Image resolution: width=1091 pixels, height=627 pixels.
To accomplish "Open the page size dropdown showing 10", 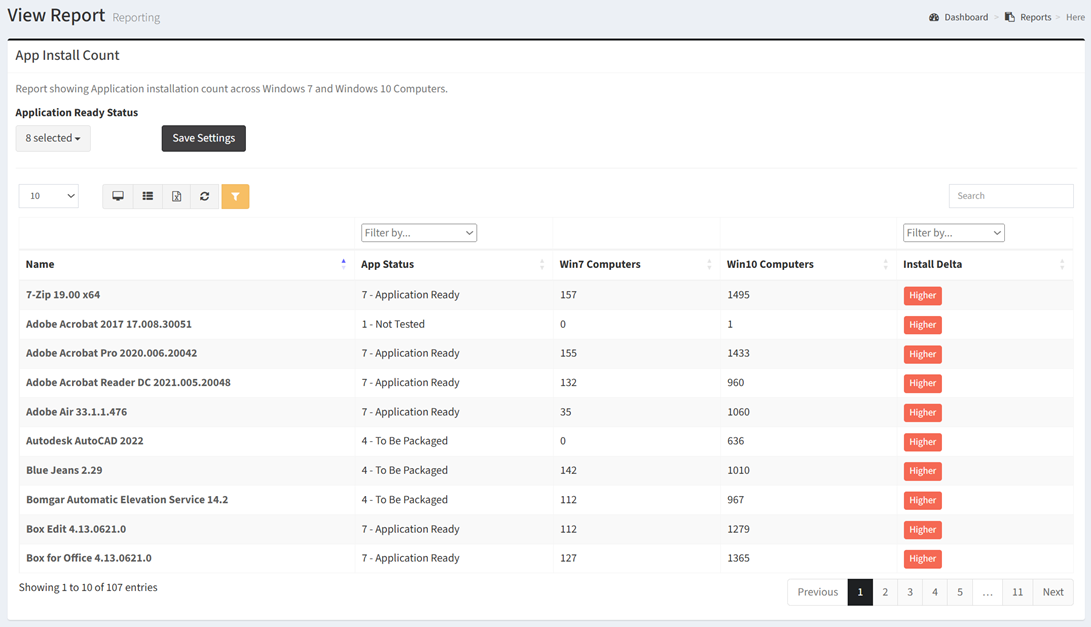I will click(x=48, y=196).
